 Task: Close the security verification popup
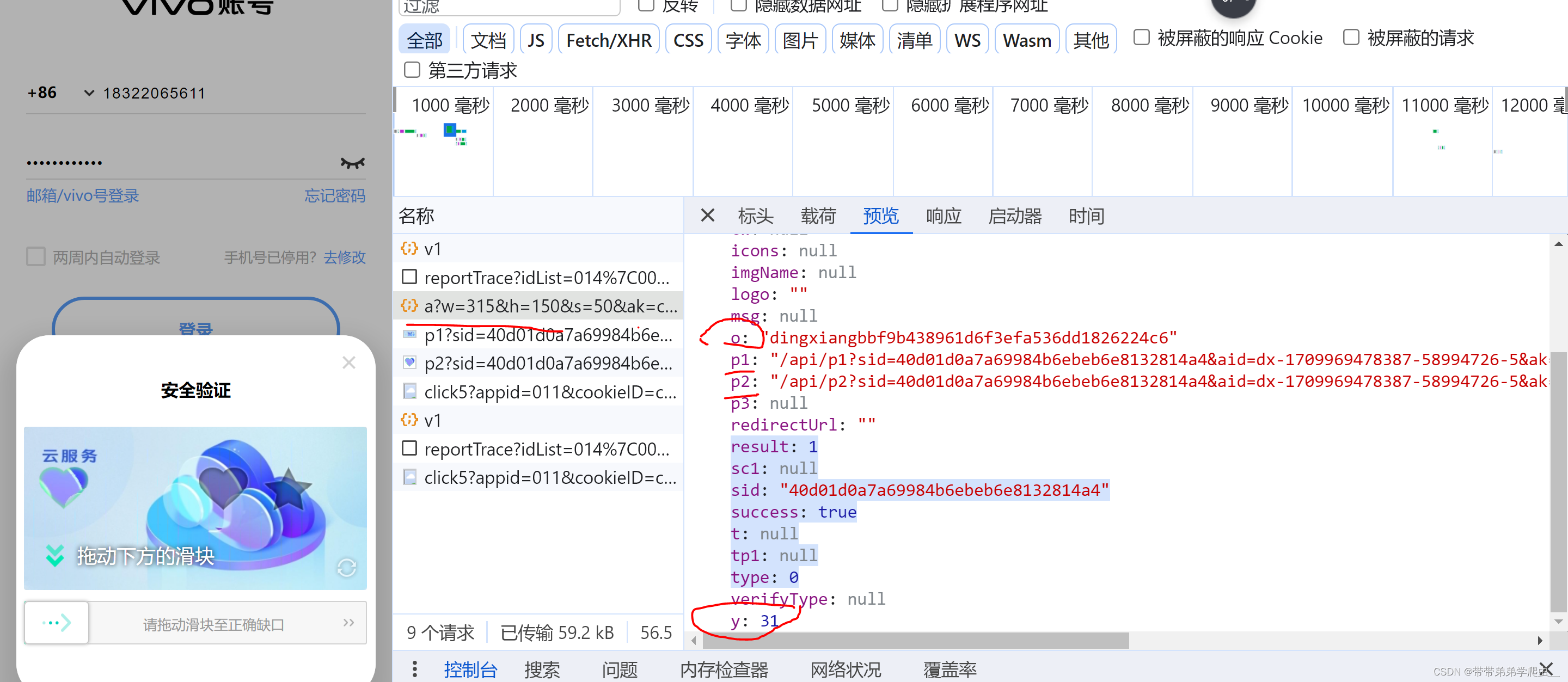point(348,362)
